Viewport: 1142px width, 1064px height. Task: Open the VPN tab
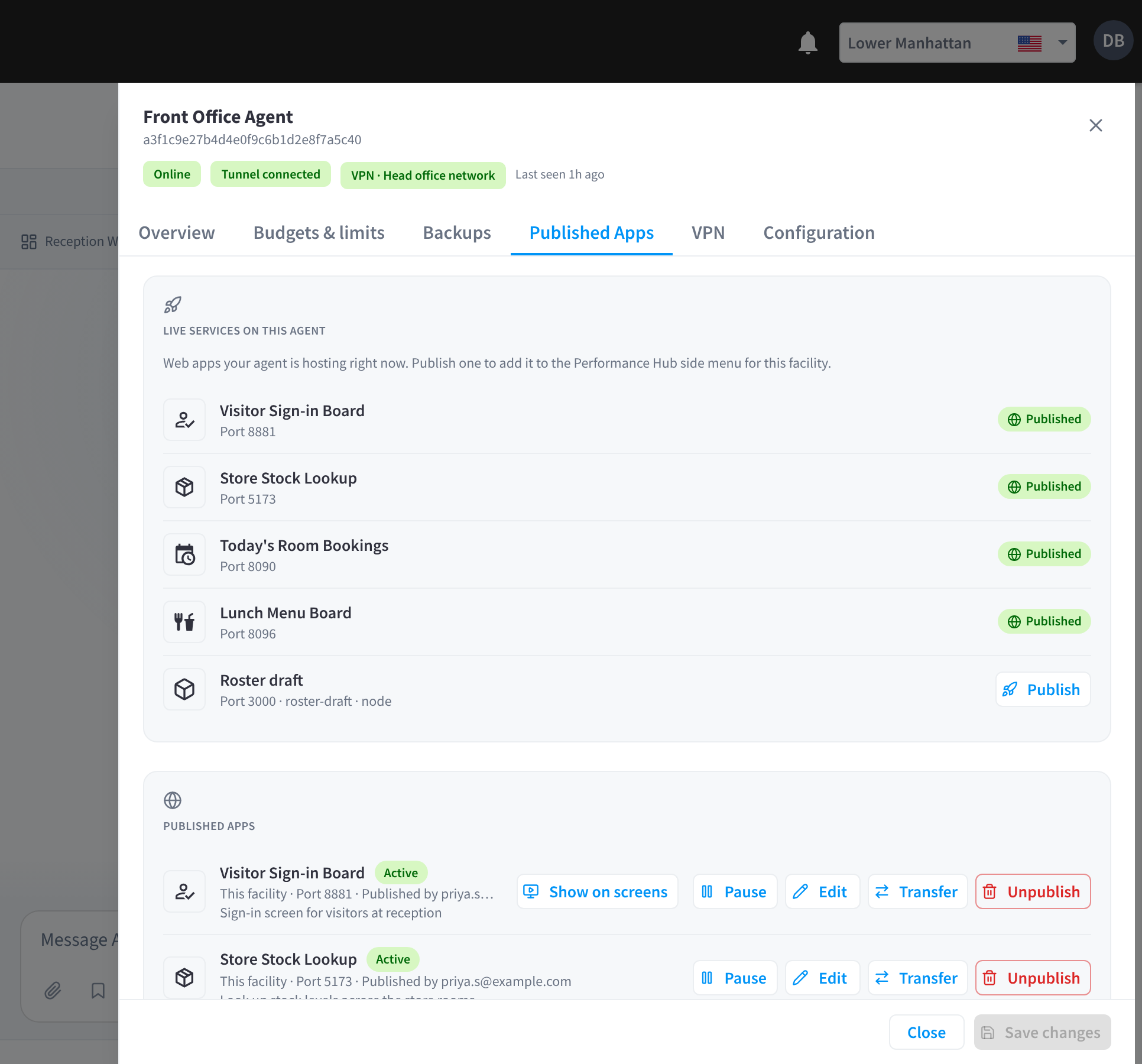(708, 233)
